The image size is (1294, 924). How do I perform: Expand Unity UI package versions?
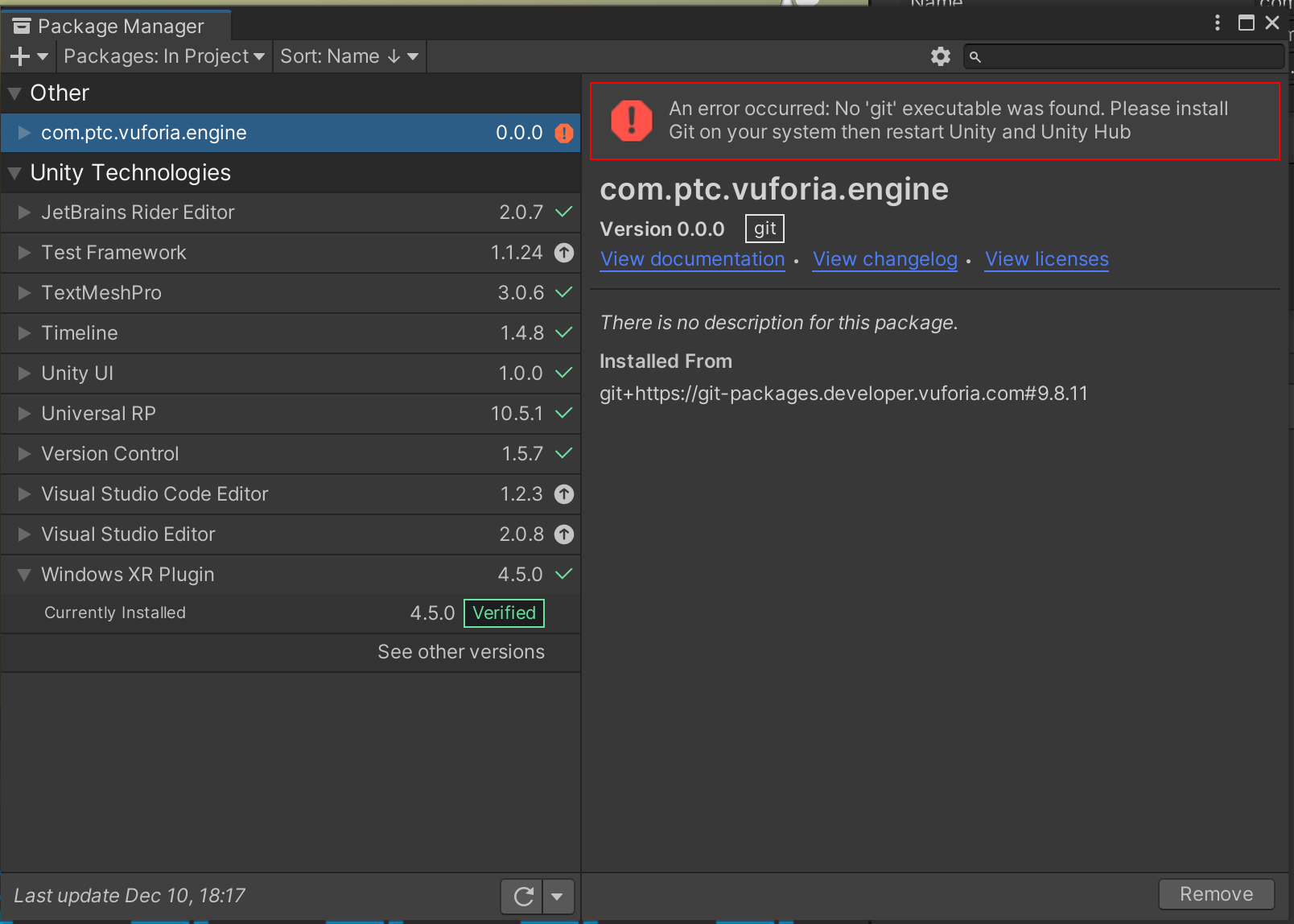24,373
